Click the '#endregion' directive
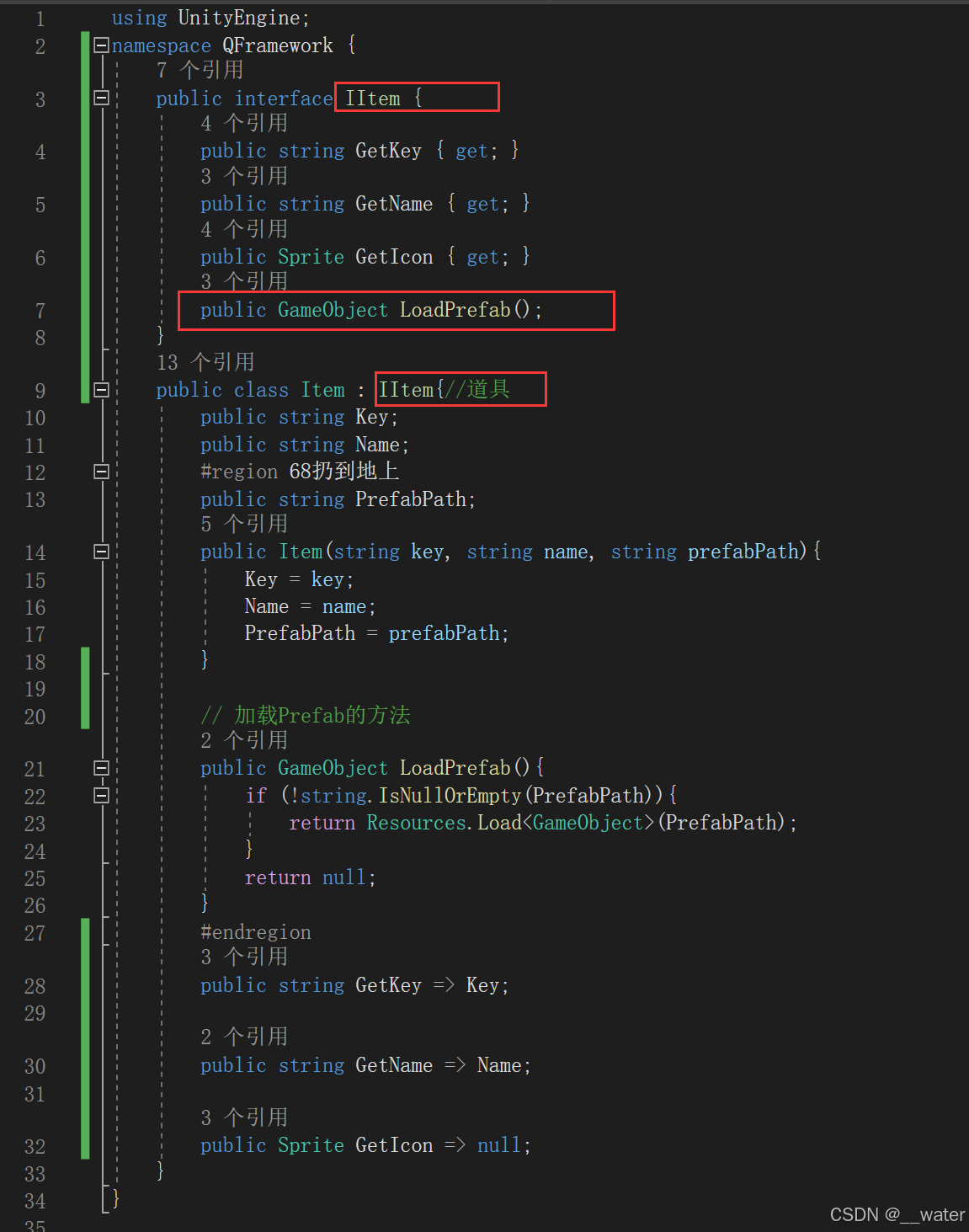 pos(256,932)
